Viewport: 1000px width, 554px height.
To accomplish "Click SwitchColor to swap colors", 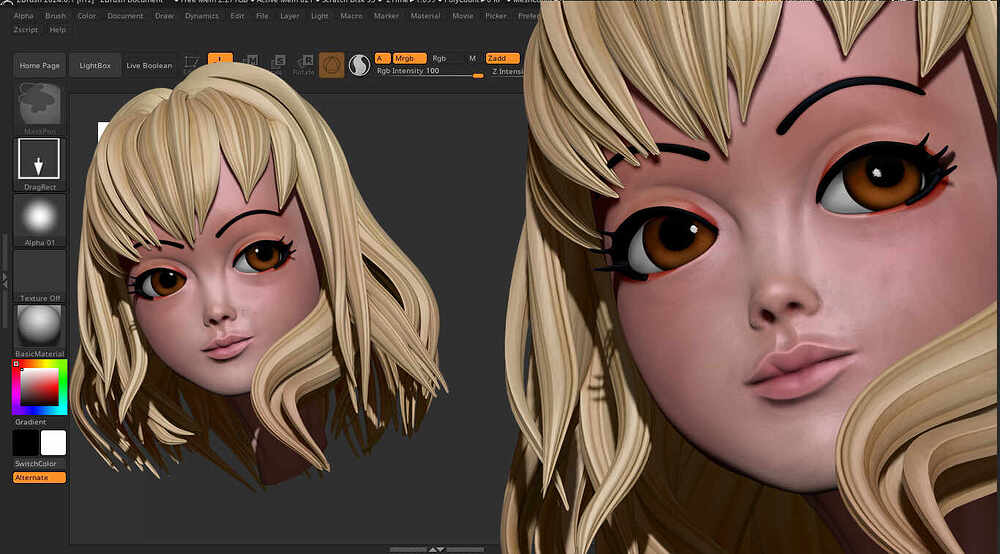I will (x=36, y=463).
